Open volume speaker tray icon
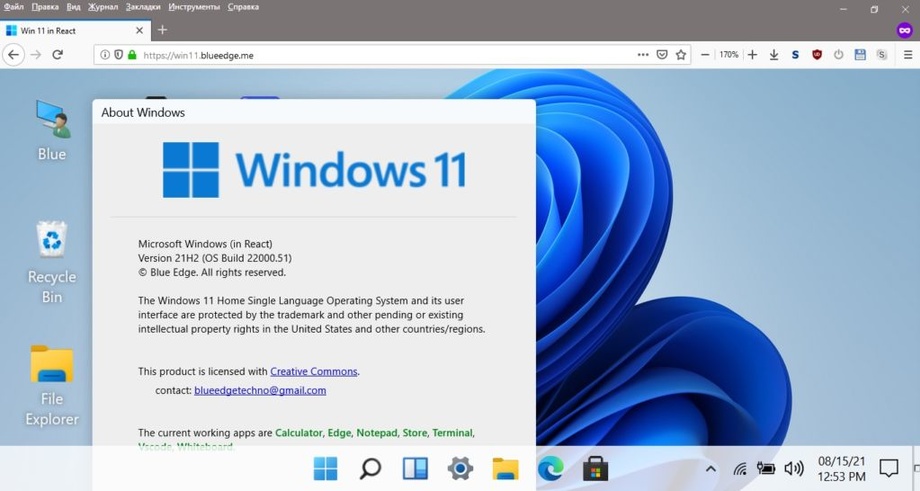The height and width of the screenshot is (491, 920). click(794, 468)
